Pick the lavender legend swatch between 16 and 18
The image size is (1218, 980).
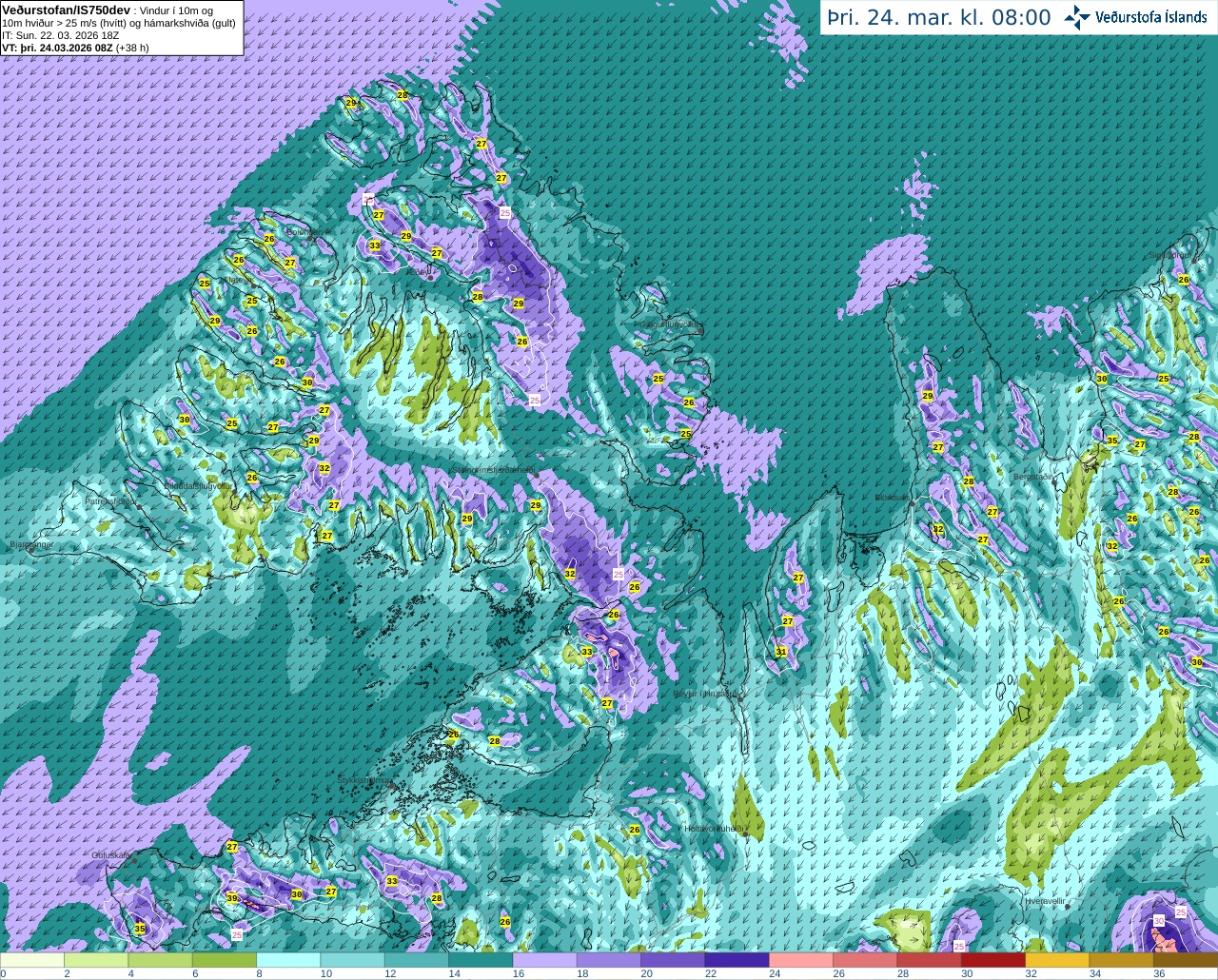(x=545, y=960)
